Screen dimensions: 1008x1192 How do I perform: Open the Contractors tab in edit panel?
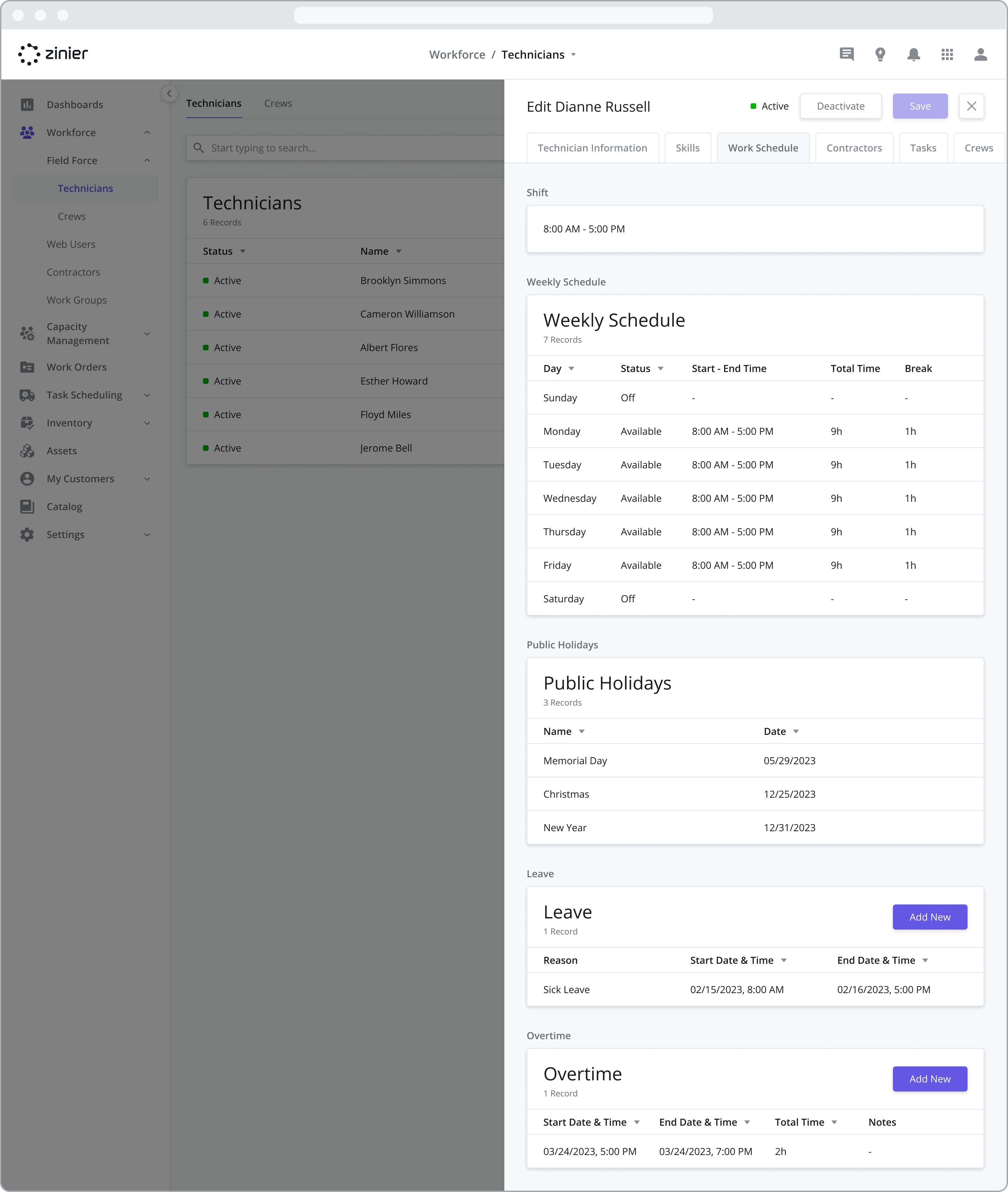coord(854,148)
